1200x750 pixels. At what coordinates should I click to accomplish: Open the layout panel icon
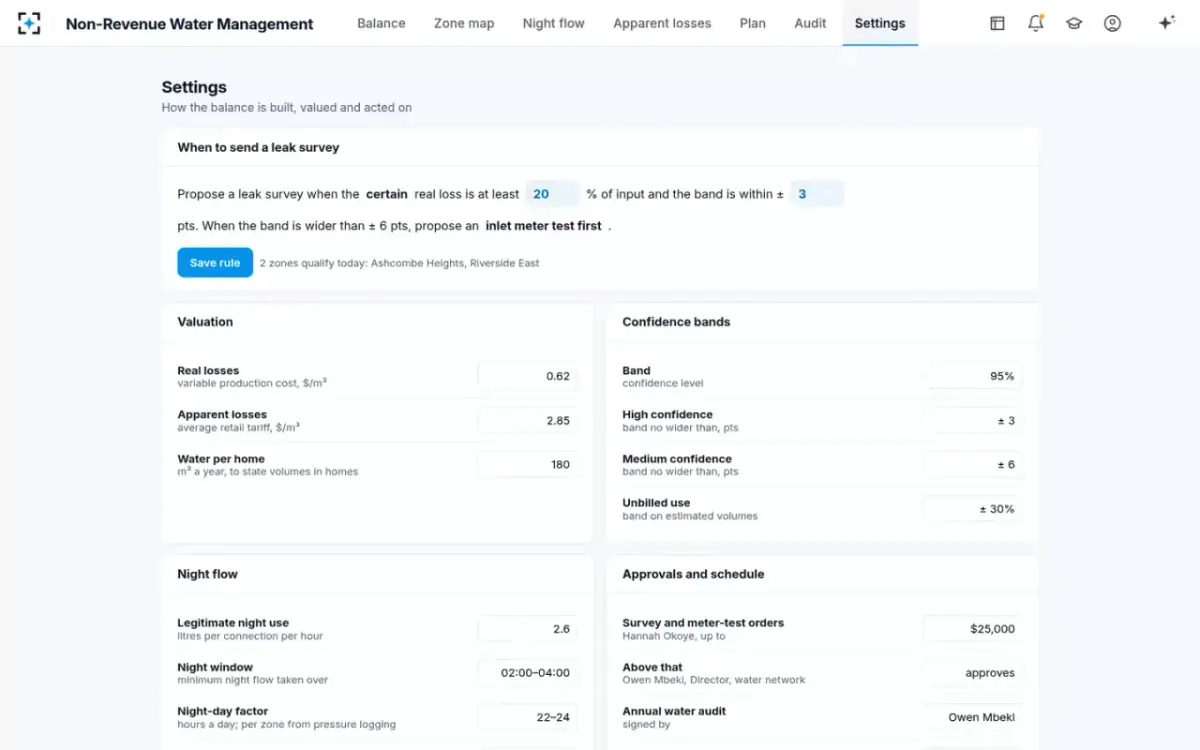point(997,23)
